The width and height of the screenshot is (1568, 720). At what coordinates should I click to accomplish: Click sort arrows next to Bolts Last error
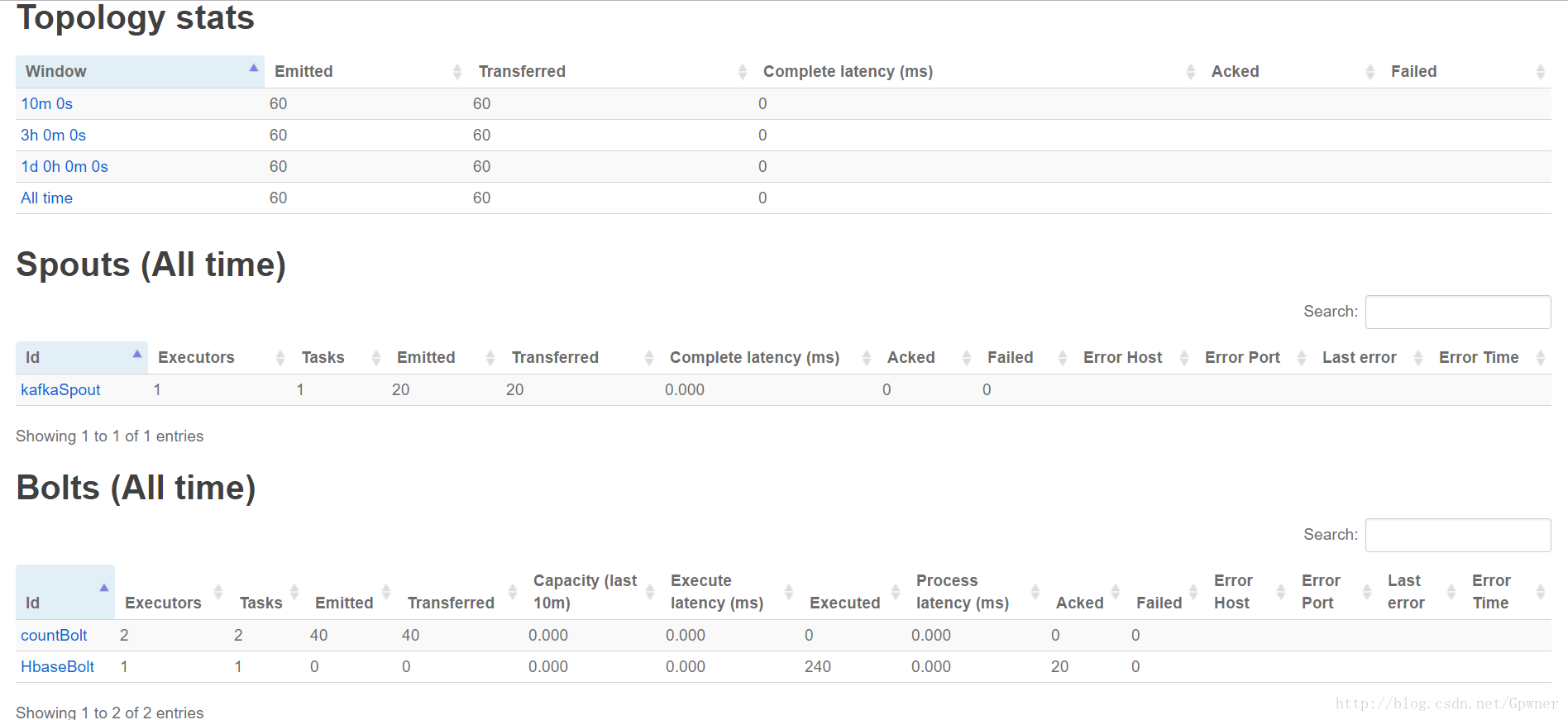coord(1451,592)
